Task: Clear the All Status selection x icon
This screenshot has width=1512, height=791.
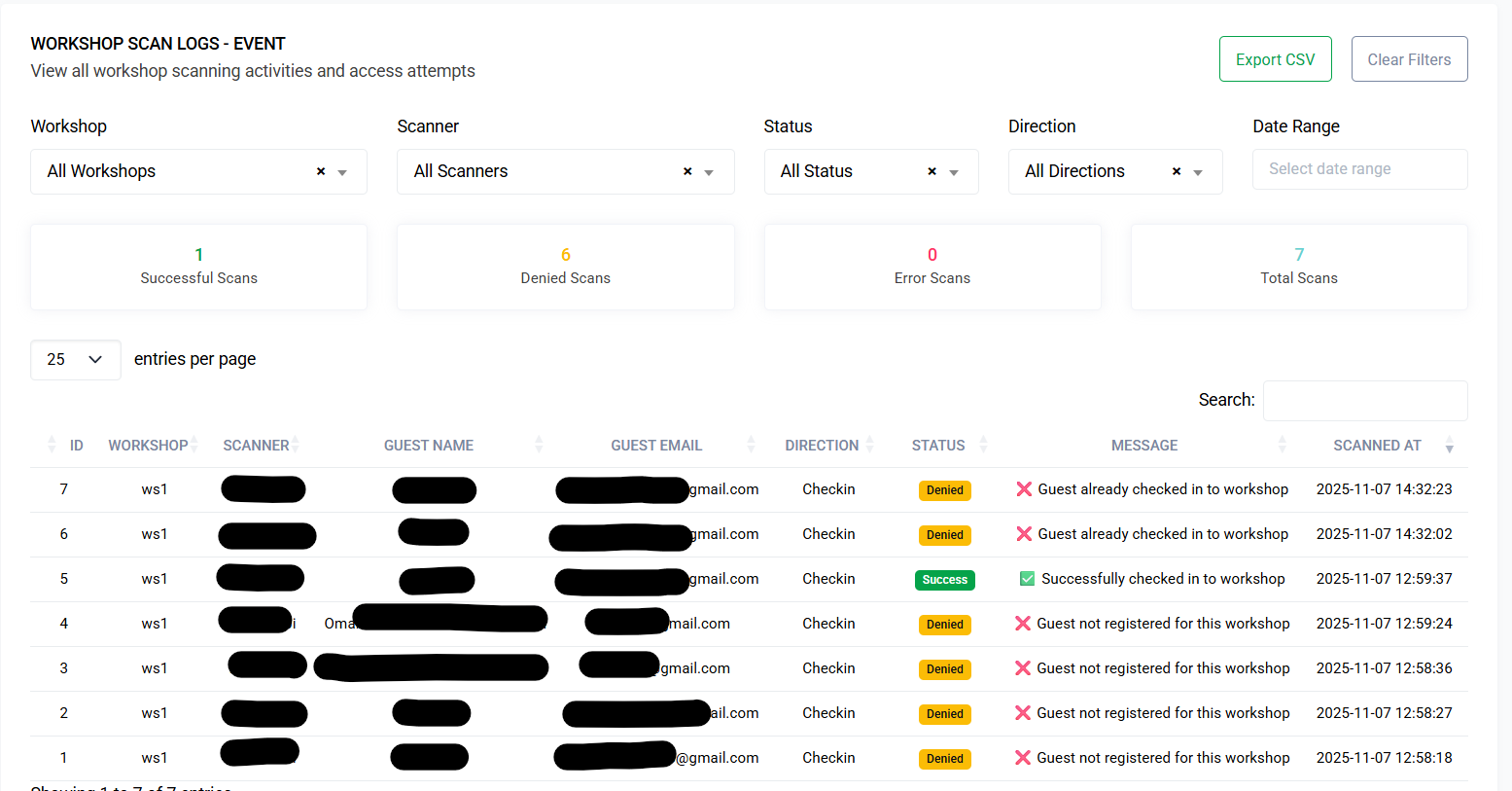Action: tap(932, 171)
